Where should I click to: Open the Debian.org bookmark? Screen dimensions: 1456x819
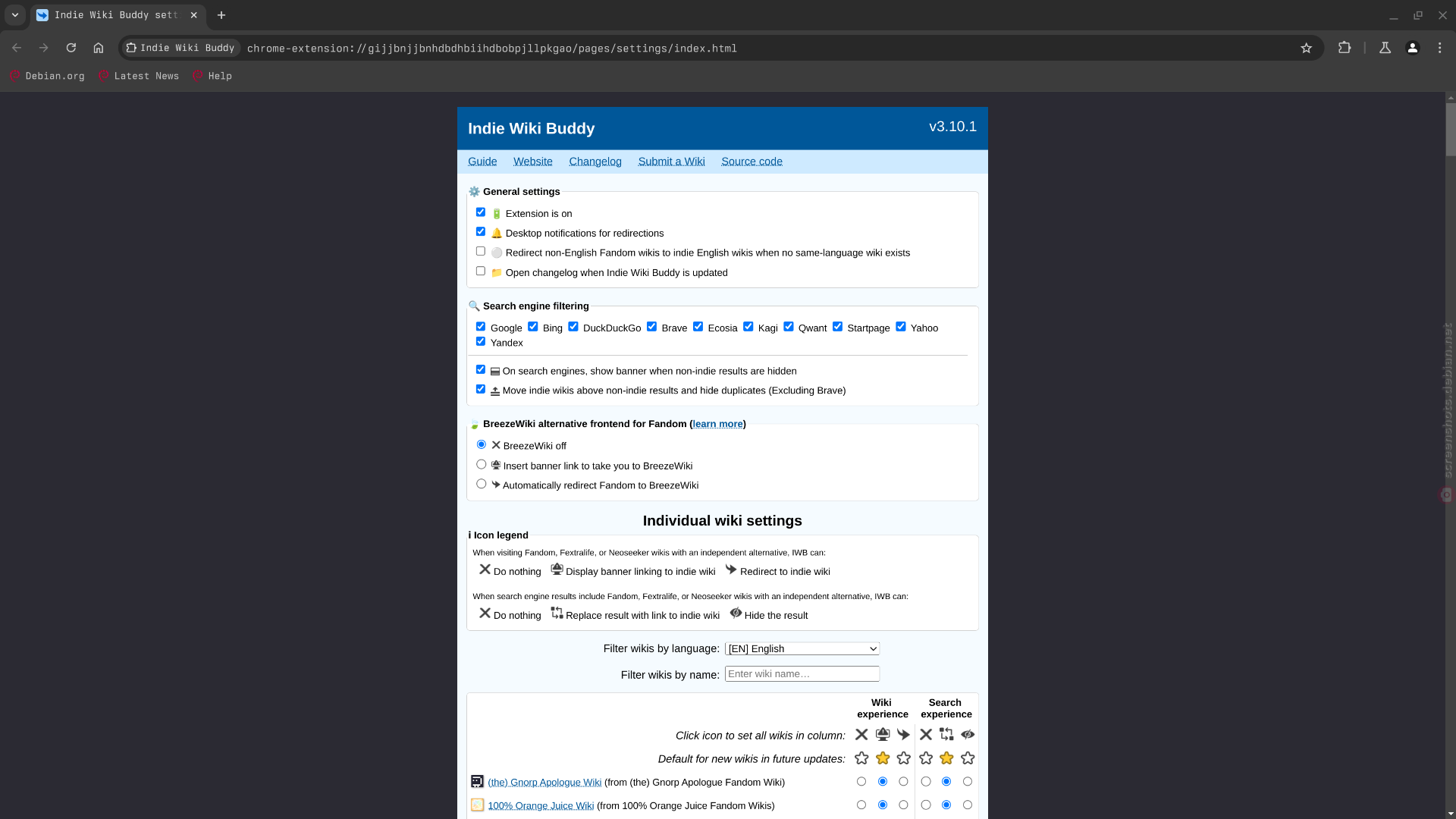point(47,76)
